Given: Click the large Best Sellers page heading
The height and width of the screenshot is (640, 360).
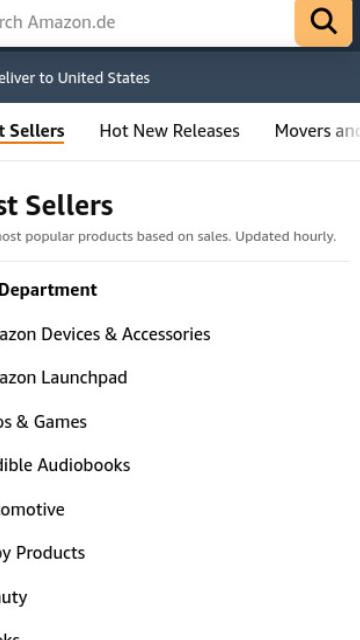Looking at the screenshot, I should (56, 206).
